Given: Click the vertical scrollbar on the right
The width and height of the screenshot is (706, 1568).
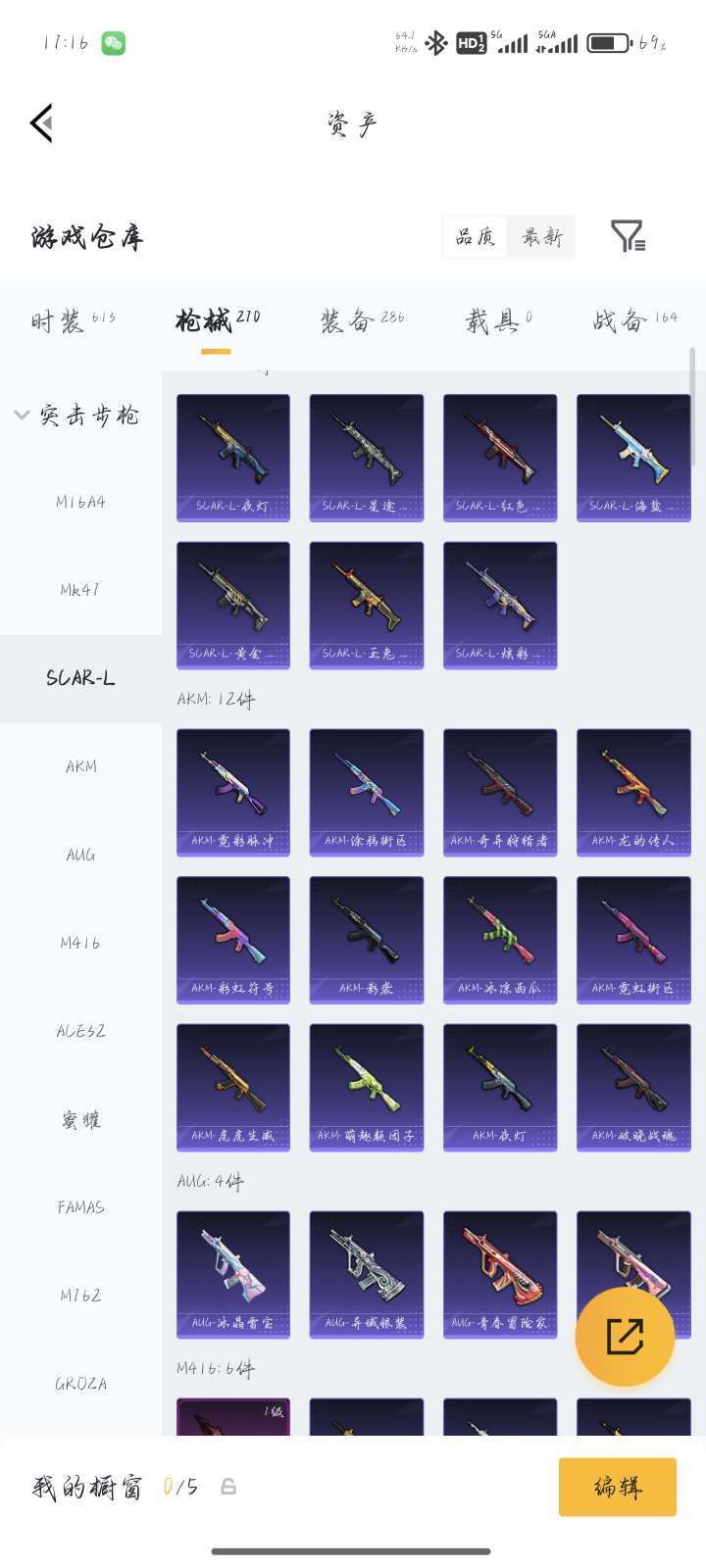Looking at the screenshot, I should 692,387.
